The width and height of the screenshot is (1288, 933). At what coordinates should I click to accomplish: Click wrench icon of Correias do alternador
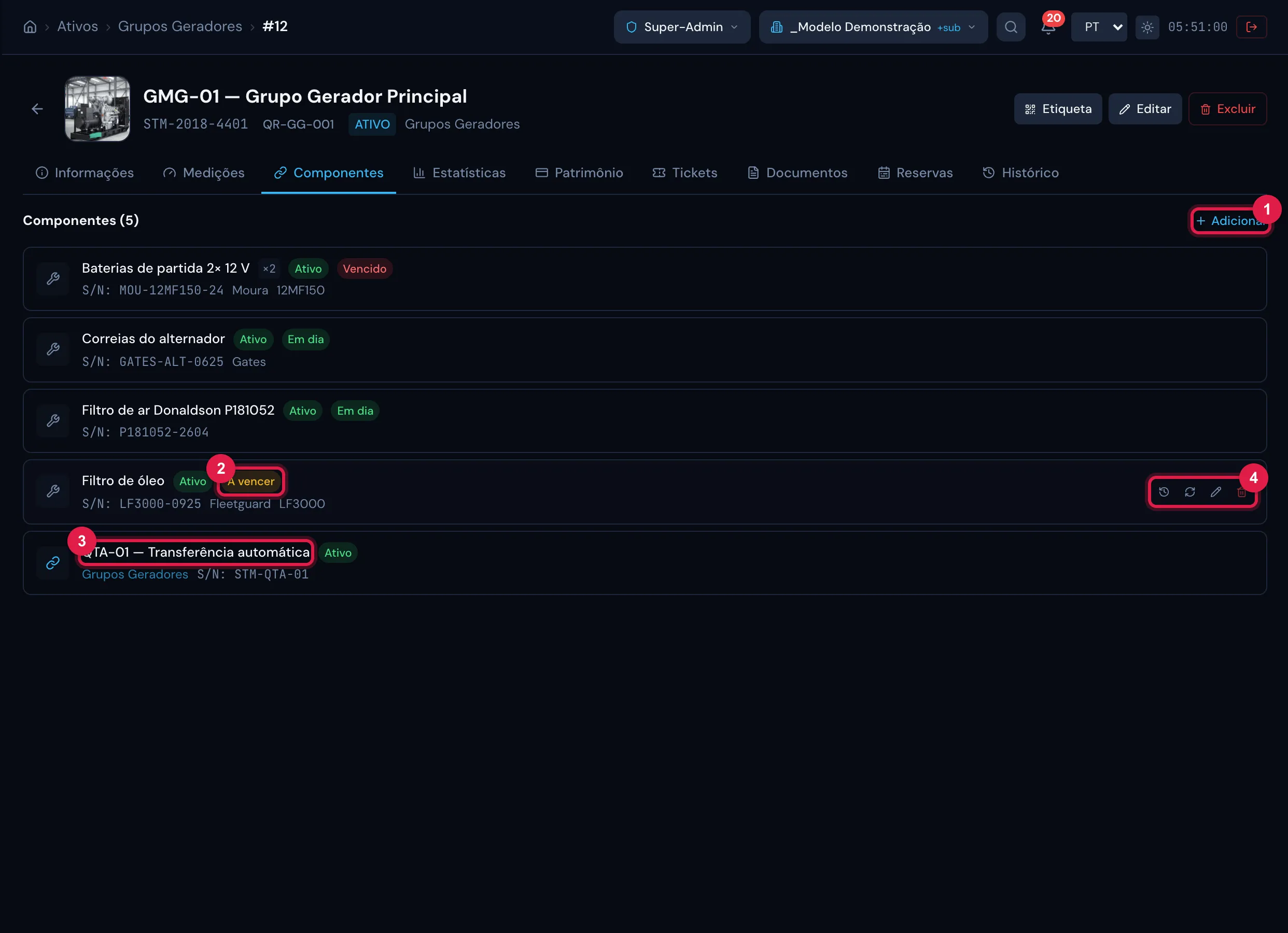tap(53, 349)
